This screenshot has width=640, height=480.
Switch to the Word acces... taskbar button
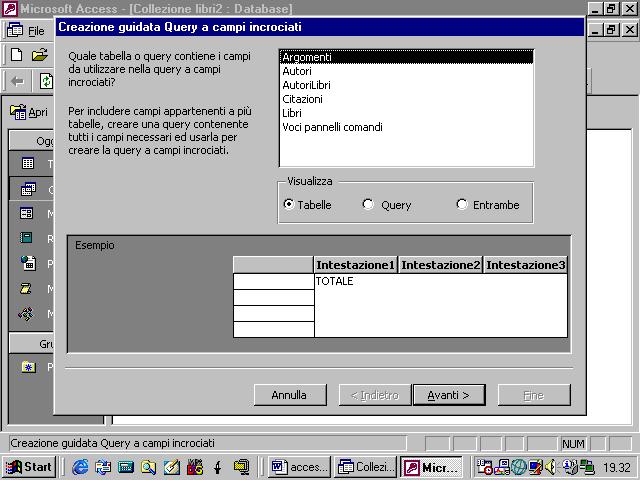coord(299,467)
